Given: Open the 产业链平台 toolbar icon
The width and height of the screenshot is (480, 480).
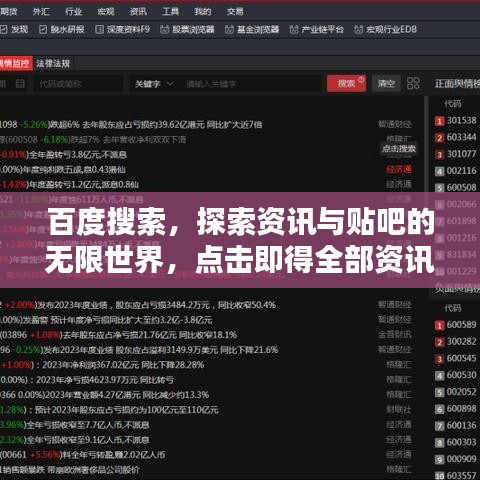Looking at the screenshot, I should tap(316, 30).
